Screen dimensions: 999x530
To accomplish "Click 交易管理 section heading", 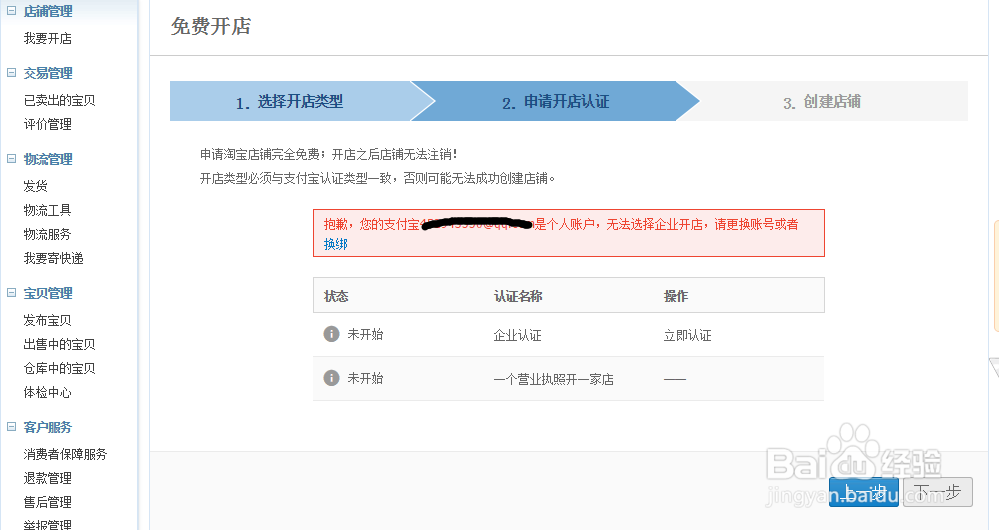I will [48, 73].
